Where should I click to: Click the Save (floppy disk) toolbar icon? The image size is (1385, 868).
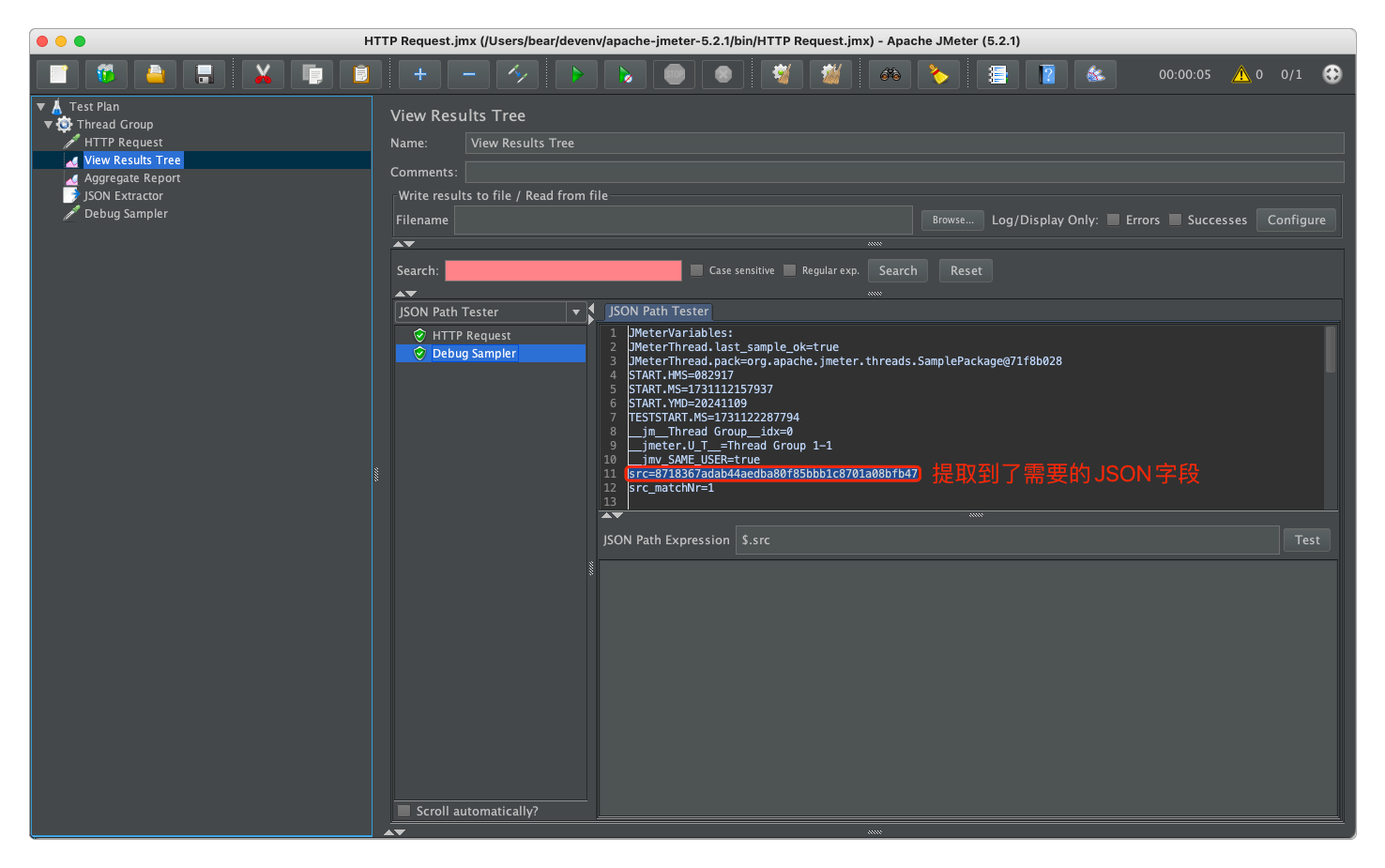tap(204, 74)
